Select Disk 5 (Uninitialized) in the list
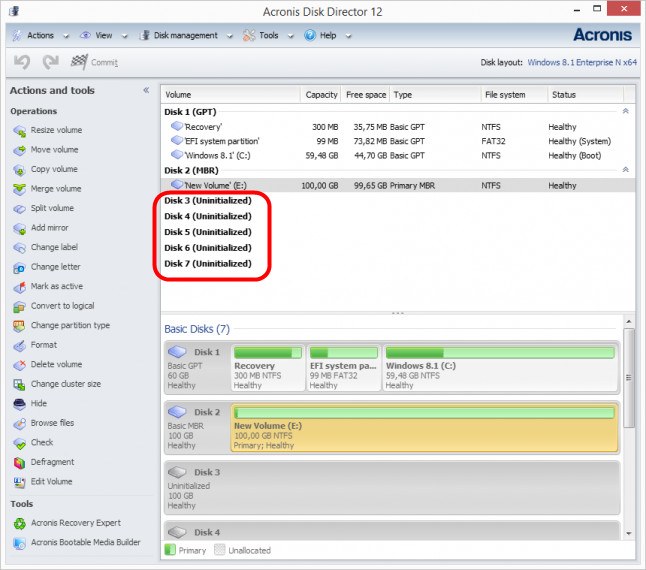 pyautogui.click(x=208, y=232)
